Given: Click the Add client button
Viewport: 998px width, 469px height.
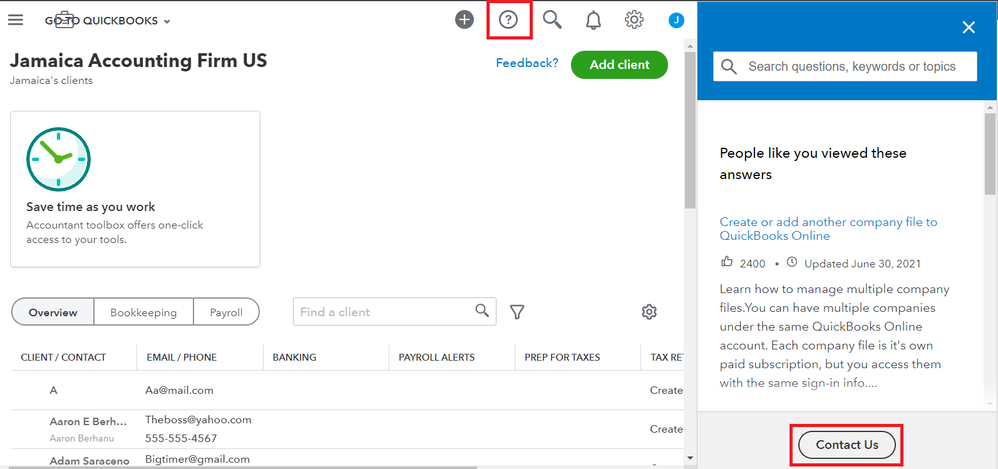Looking at the screenshot, I should coord(619,65).
